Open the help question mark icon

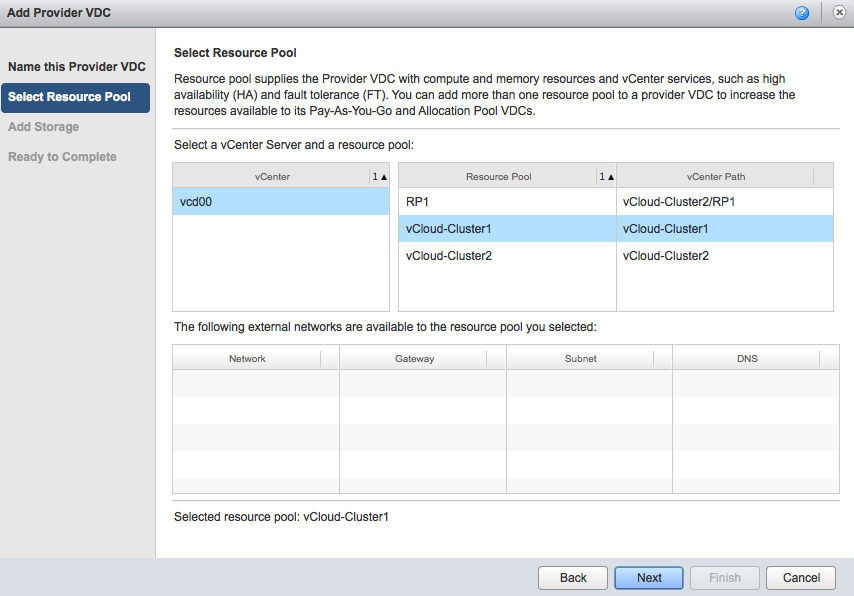[802, 13]
